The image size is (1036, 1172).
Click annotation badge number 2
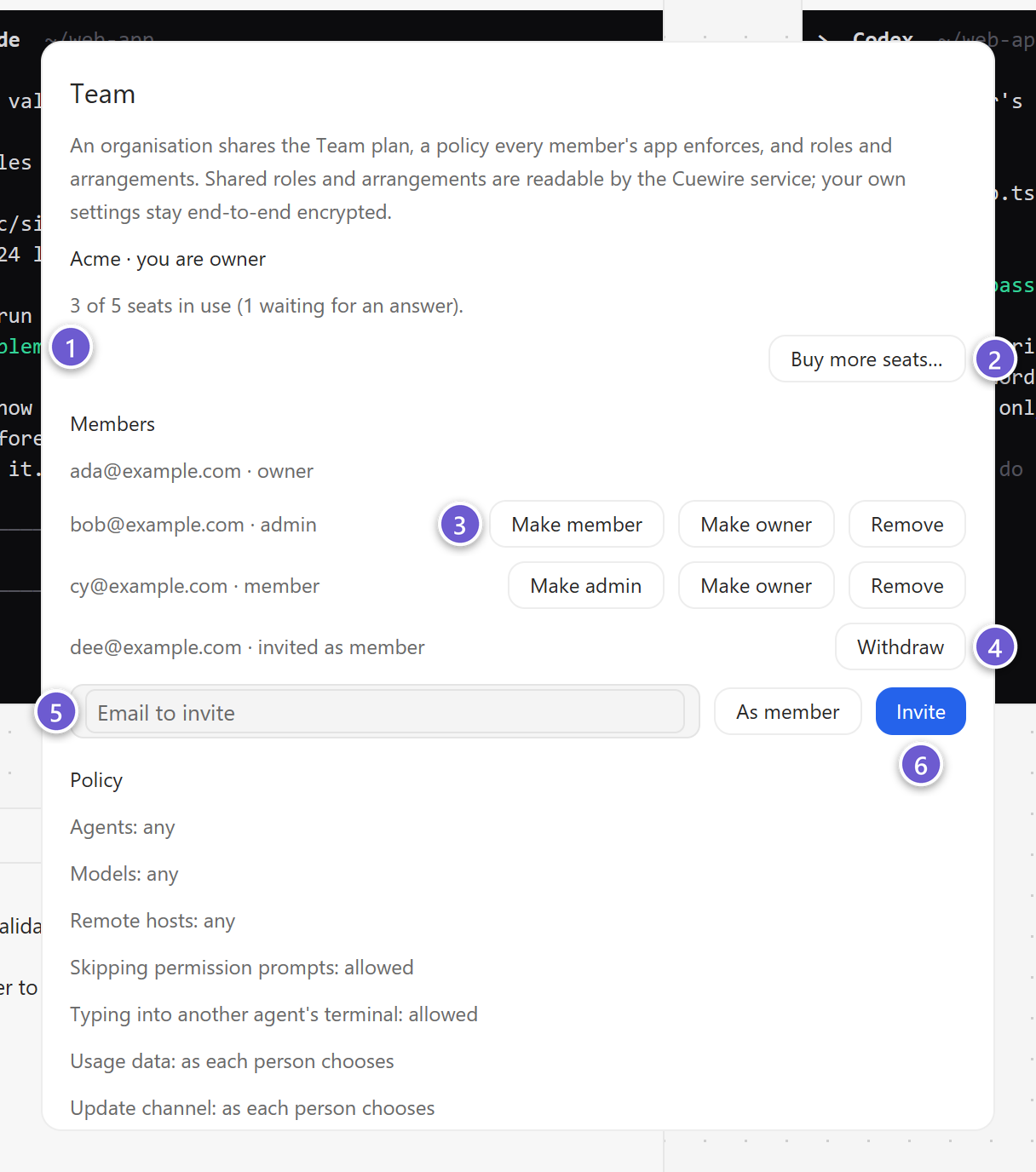[x=994, y=359]
